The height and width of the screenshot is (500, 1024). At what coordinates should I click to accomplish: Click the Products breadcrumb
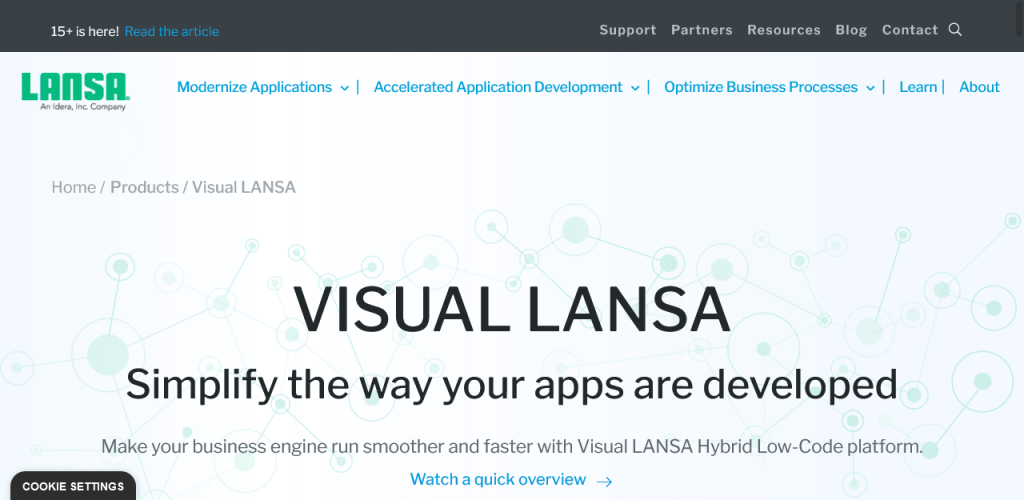click(x=144, y=187)
